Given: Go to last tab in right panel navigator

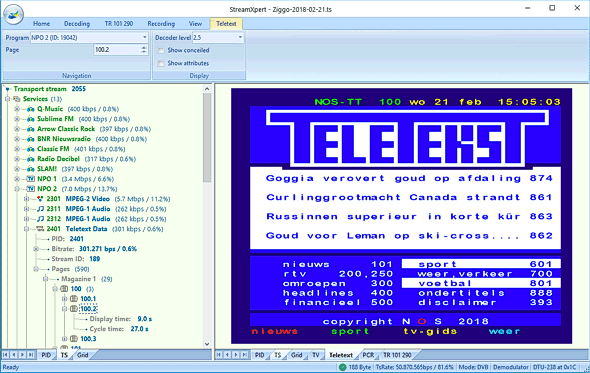Looking at the screenshot, I should (245, 355).
